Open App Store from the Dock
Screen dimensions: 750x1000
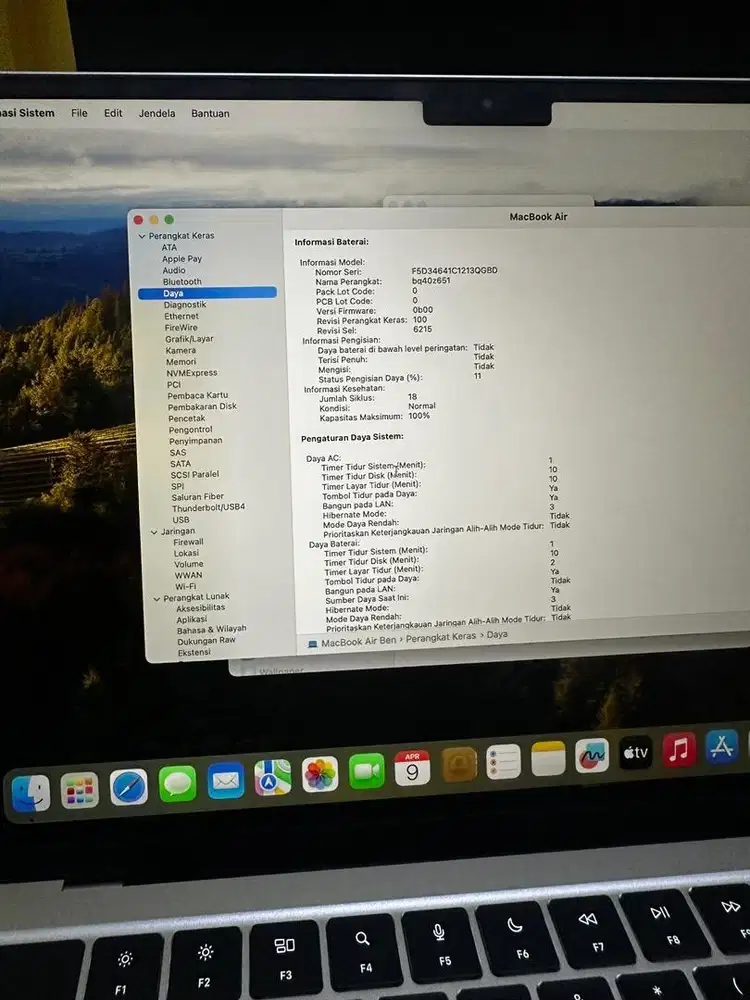pos(721,746)
